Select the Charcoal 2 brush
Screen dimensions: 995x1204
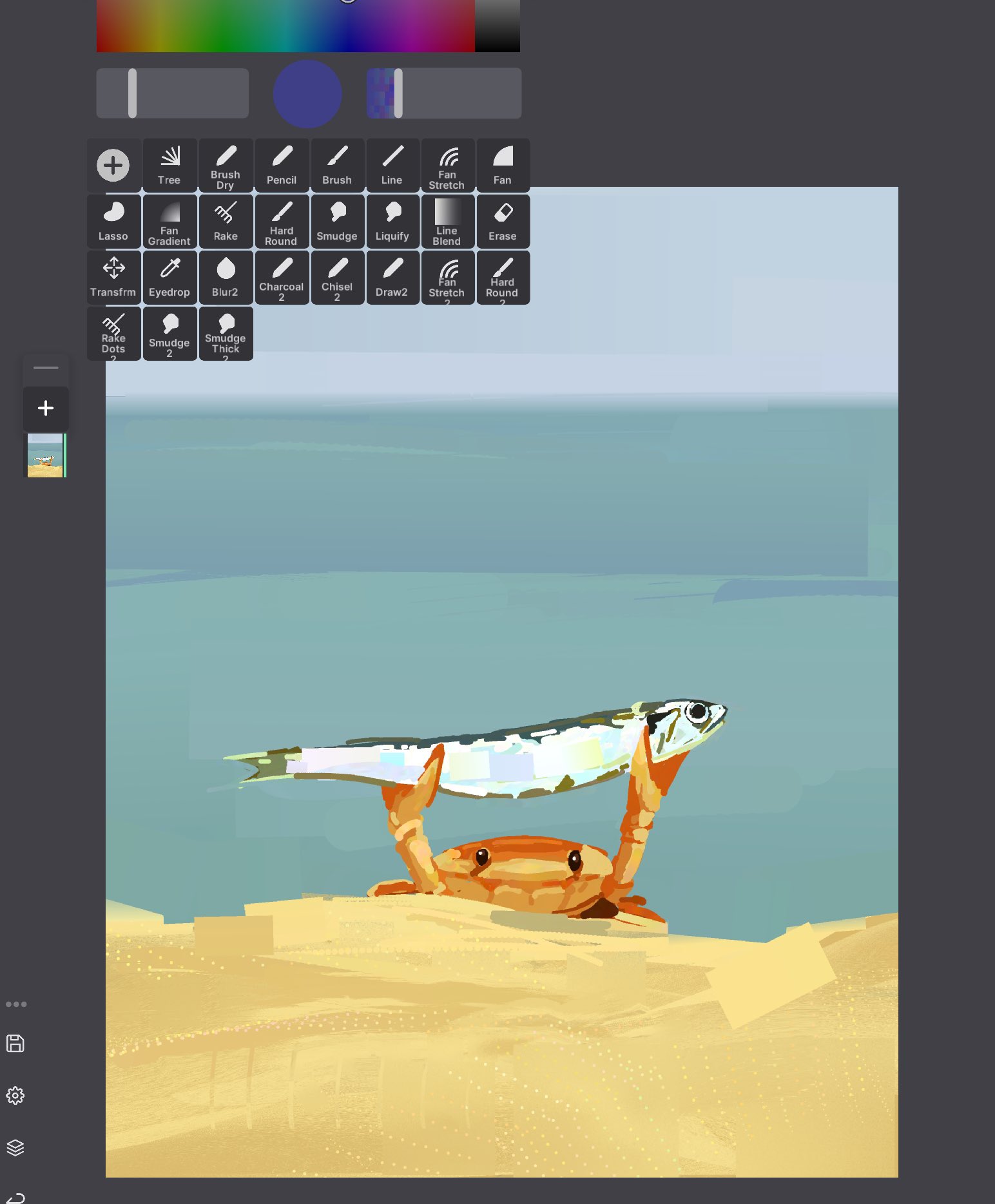[x=282, y=277]
